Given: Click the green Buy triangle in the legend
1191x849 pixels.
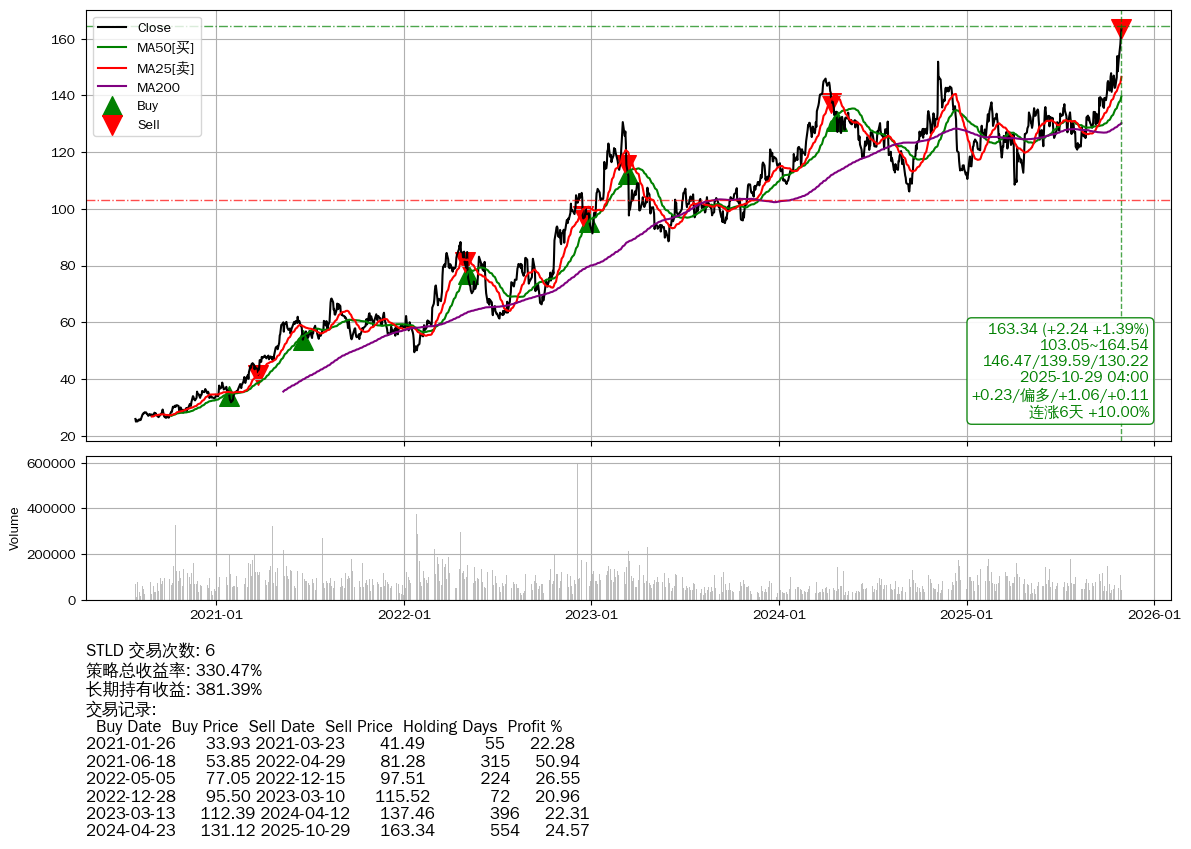Looking at the screenshot, I should (113, 106).
